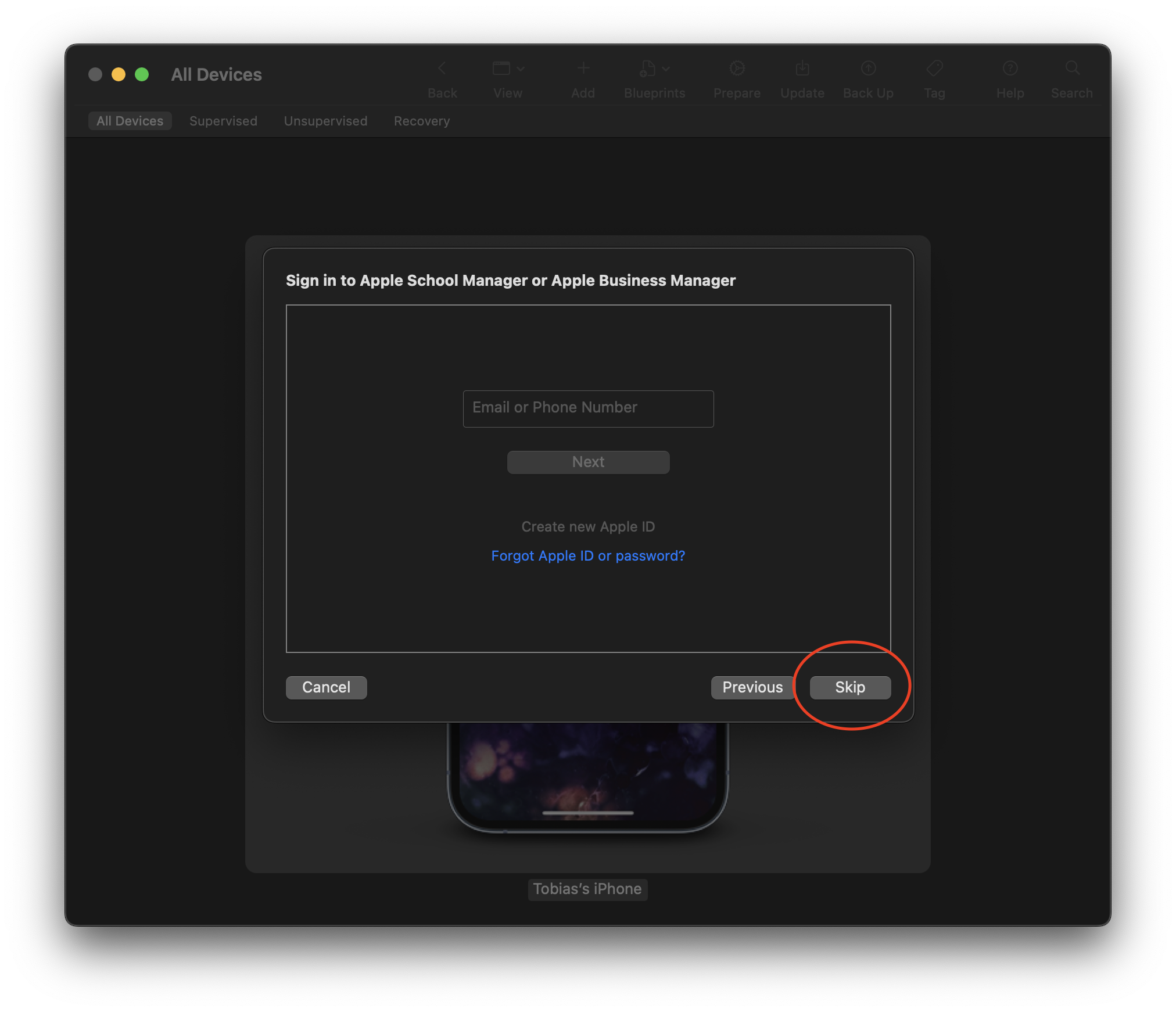
Task: Click Create new Apple ID
Action: (x=588, y=526)
